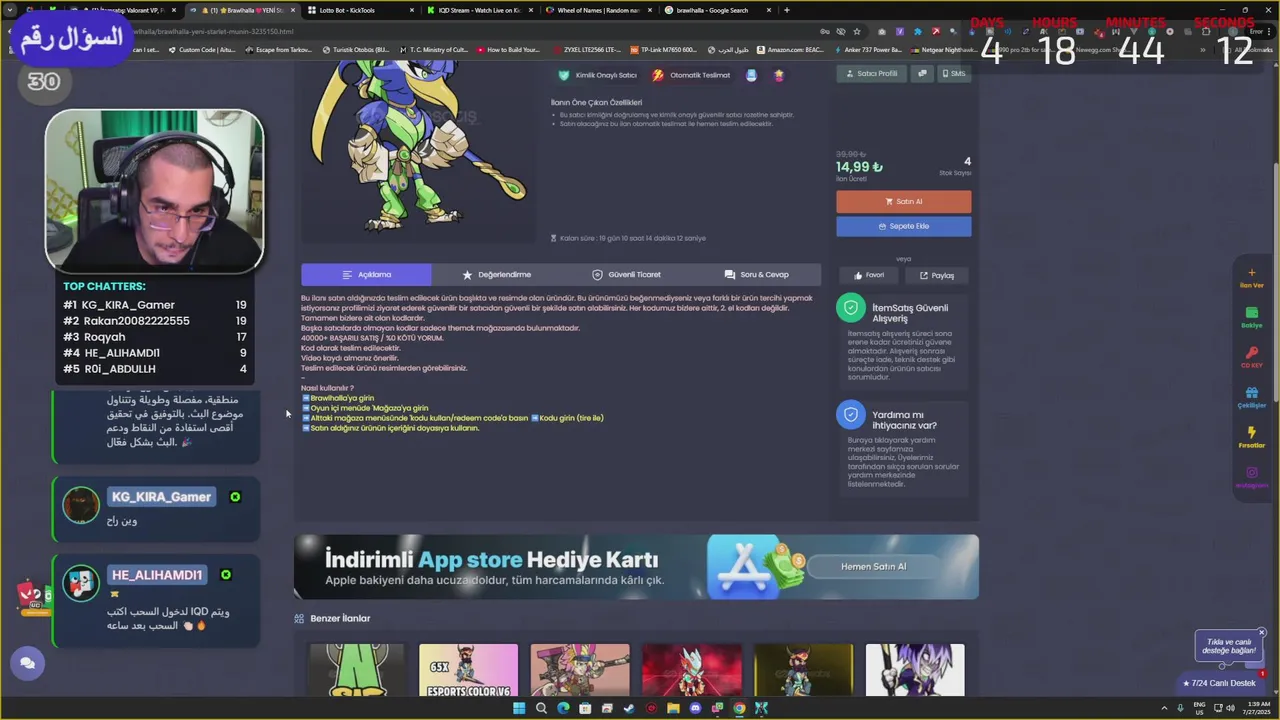Viewport: 1280px width, 720px height.
Task: Open the Amazon.com bookmark
Action: pos(790,49)
